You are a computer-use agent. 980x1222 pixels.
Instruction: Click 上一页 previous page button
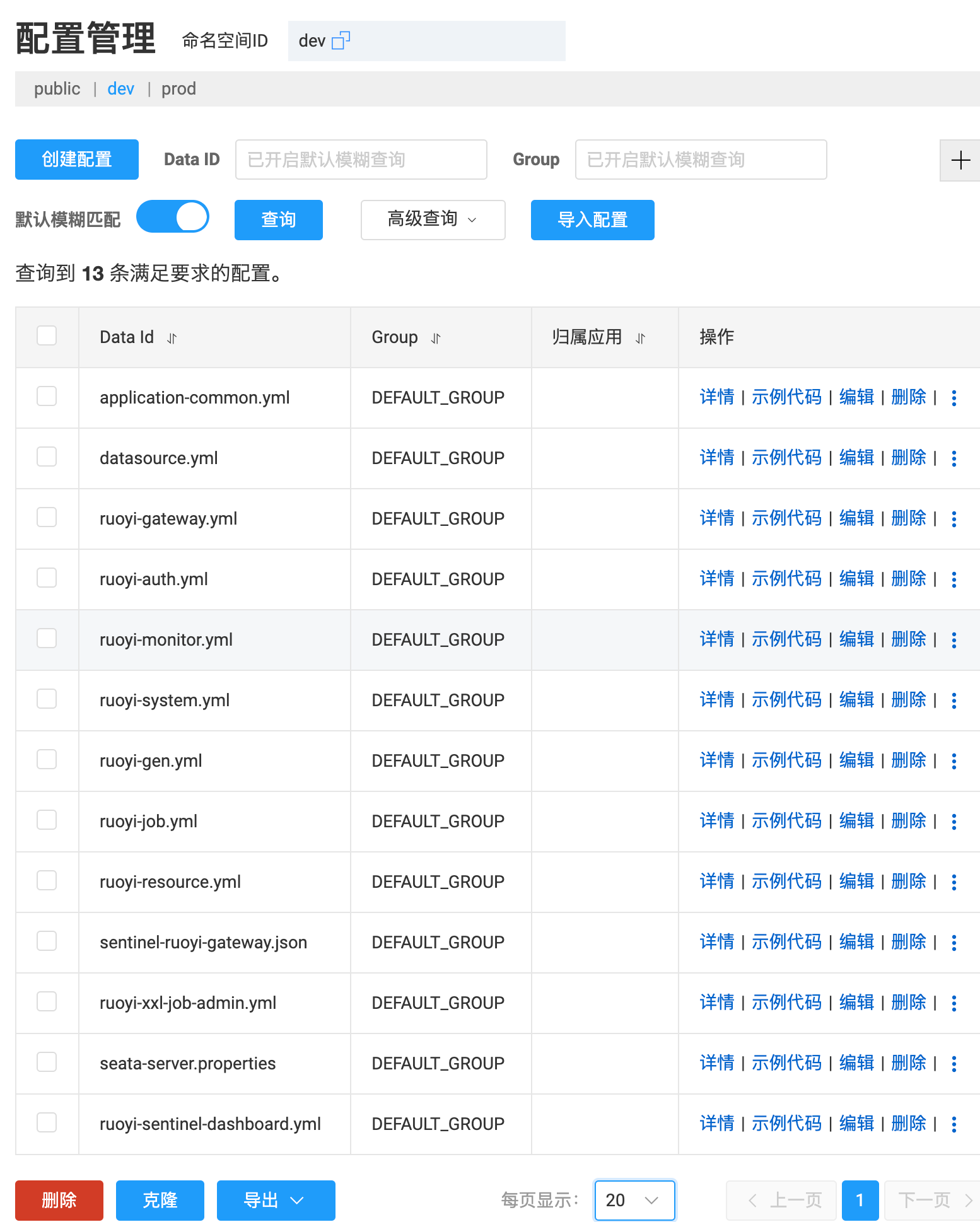click(x=781, y=1201)
